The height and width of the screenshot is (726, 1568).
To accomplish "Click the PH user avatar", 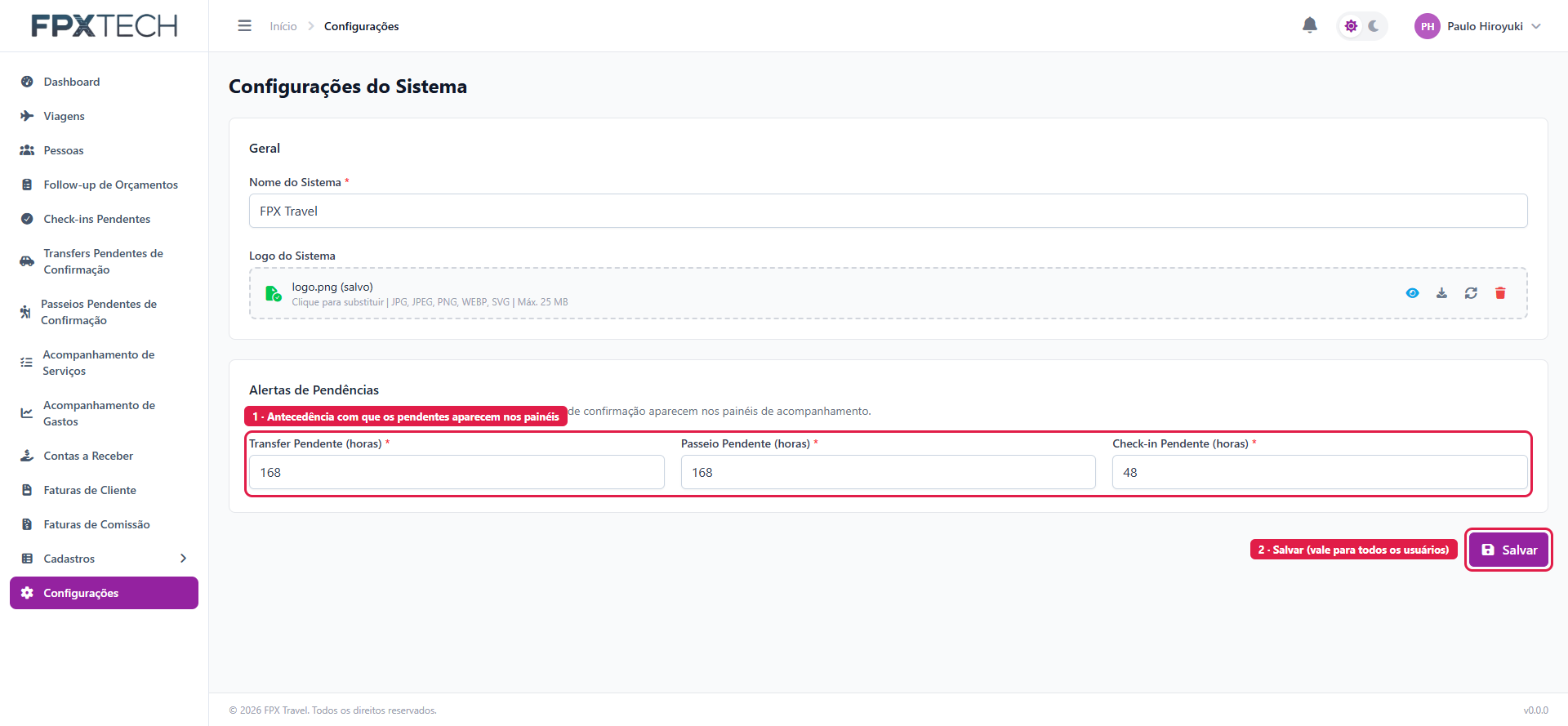I will [1428, 26].
